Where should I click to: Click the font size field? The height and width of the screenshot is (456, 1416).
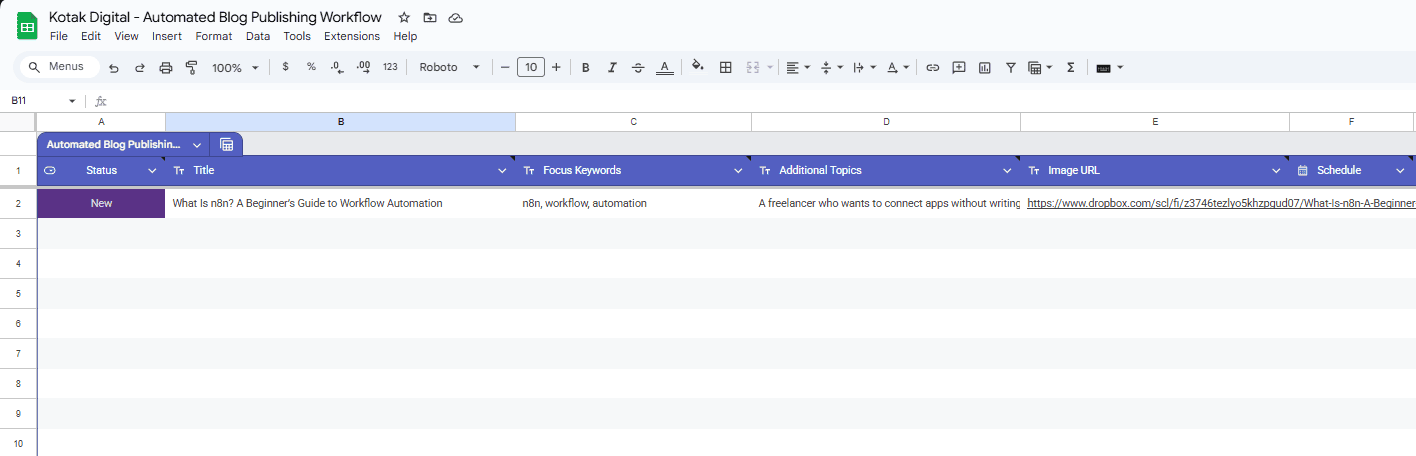[x=530, y=67]
